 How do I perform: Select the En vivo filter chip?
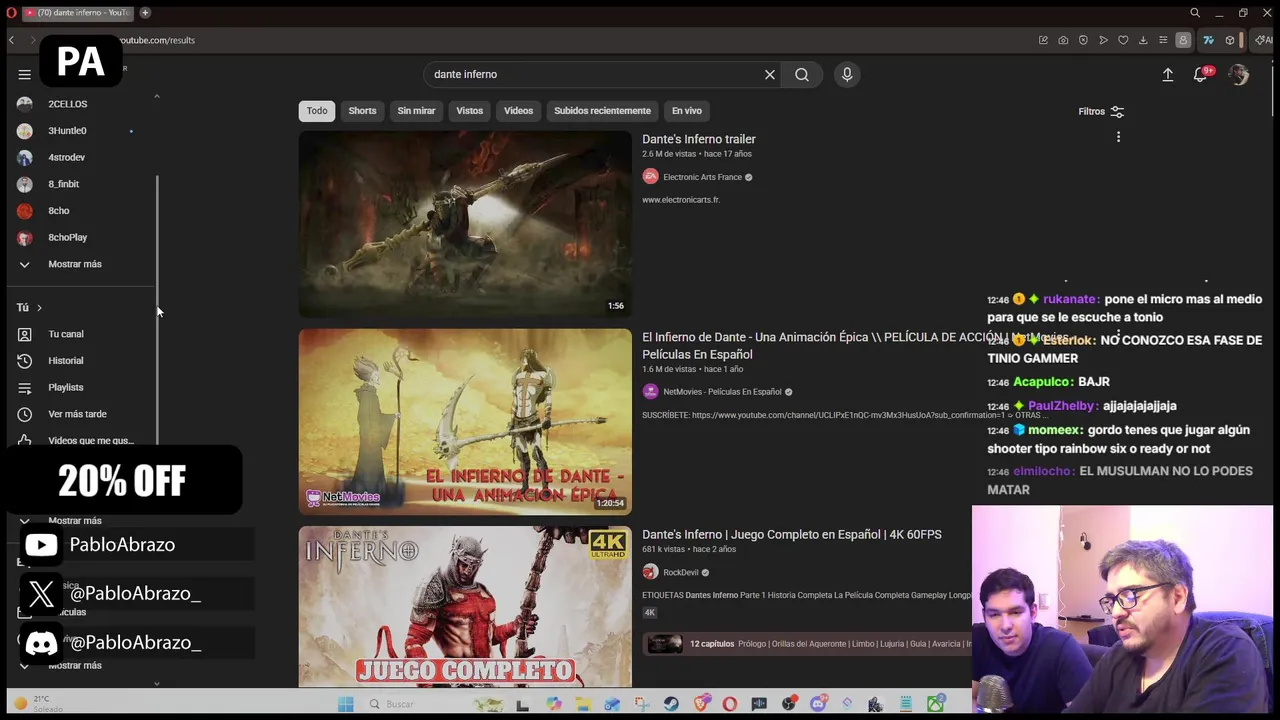pyautogui.click(x=686, y=111)
